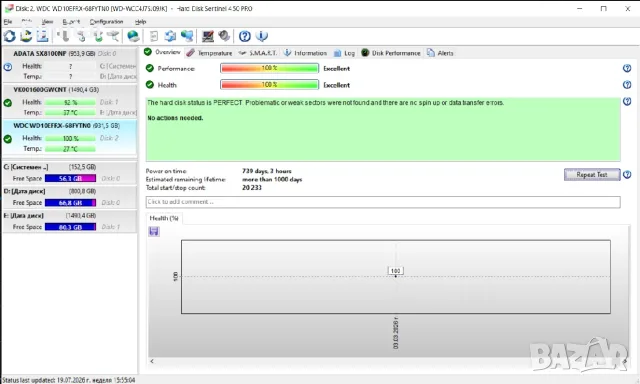Select the VK001600GWCNT disk entry

coord(70,101)
